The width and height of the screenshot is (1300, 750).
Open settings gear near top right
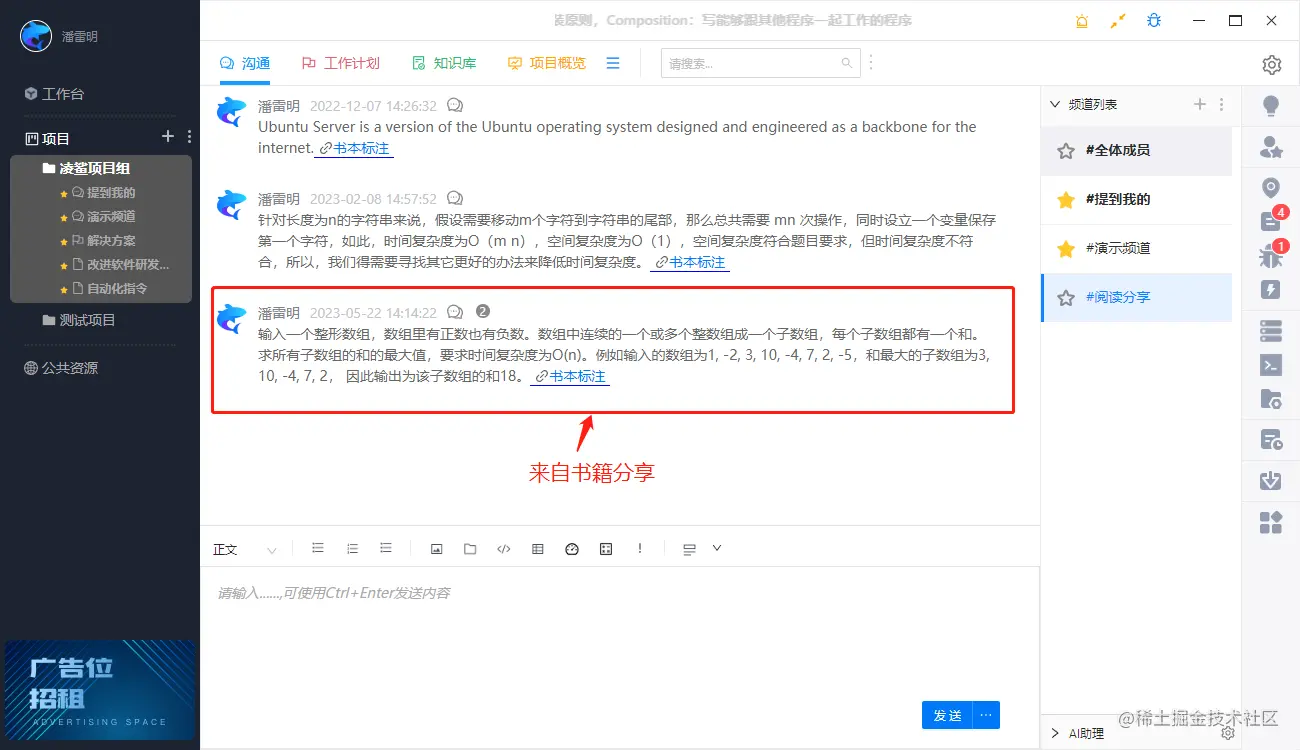click(x=1272, y=65)
